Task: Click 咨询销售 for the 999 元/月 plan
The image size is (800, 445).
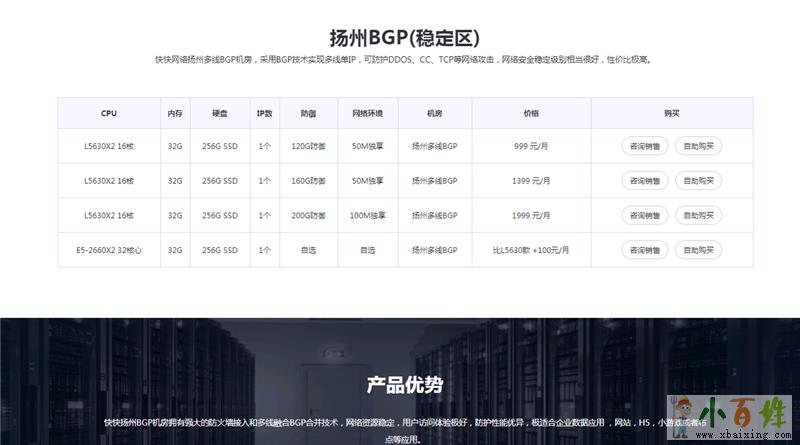Action: pos(644,146)
